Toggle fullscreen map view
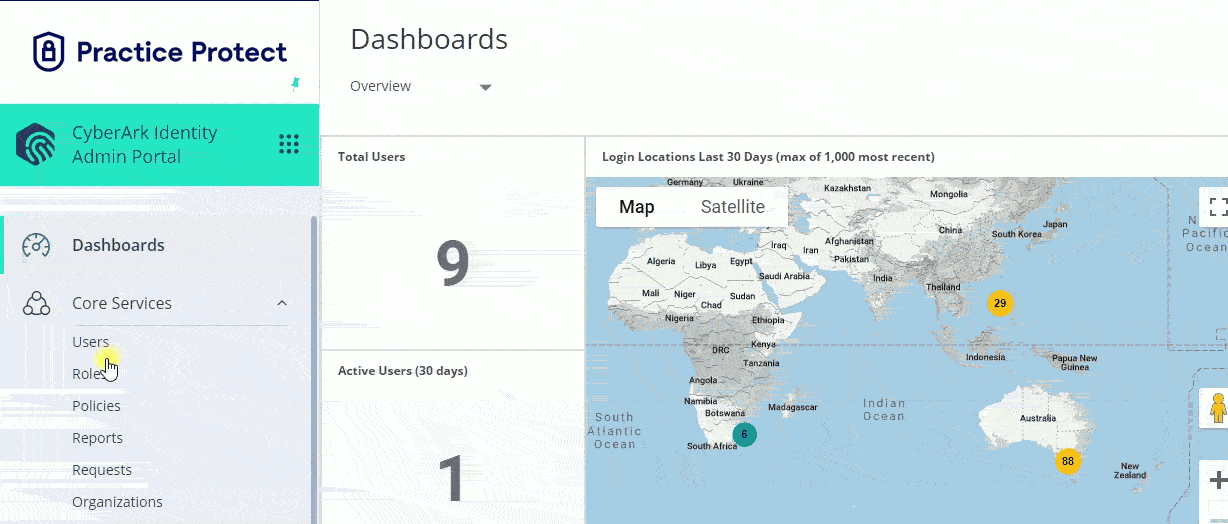 click(1217, 207)
